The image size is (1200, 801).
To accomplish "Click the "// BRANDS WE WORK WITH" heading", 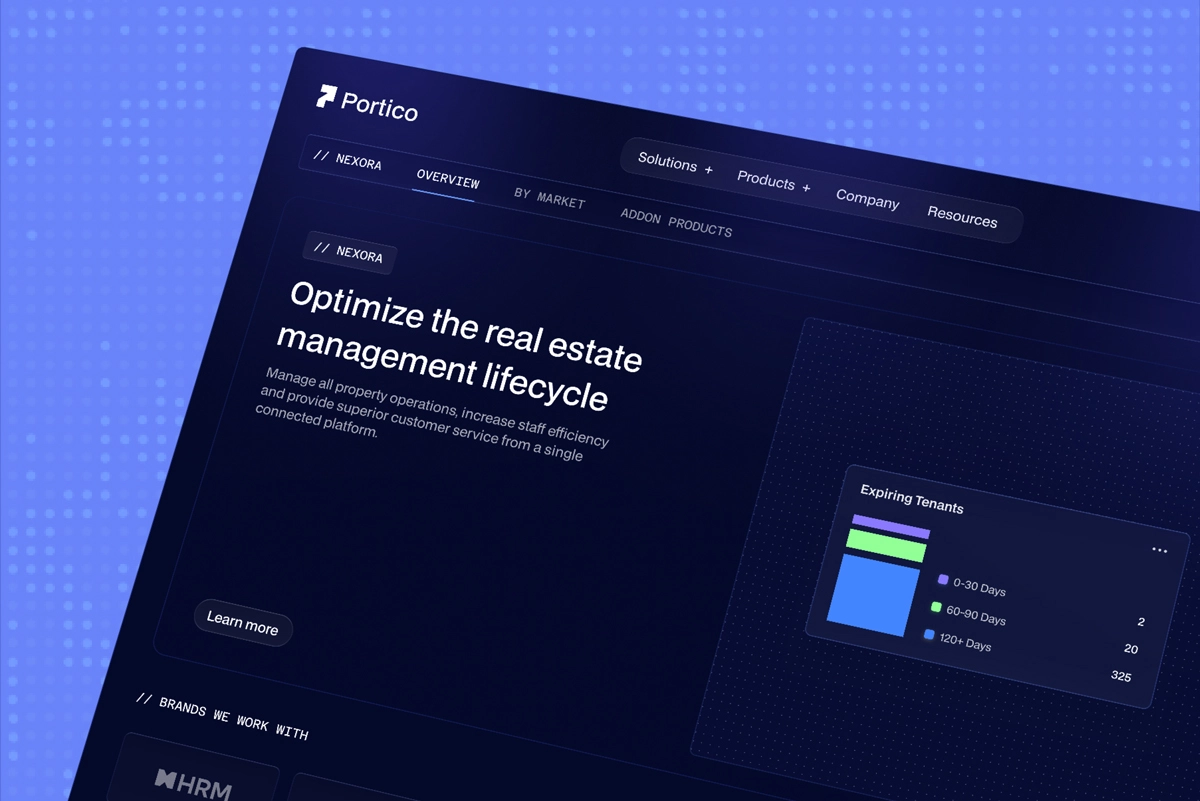I will (222, 717).
